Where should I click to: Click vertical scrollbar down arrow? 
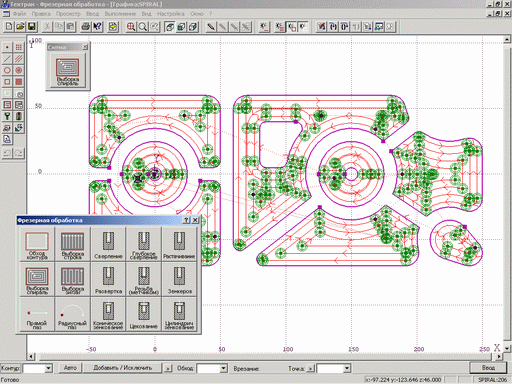pos(507,349)
